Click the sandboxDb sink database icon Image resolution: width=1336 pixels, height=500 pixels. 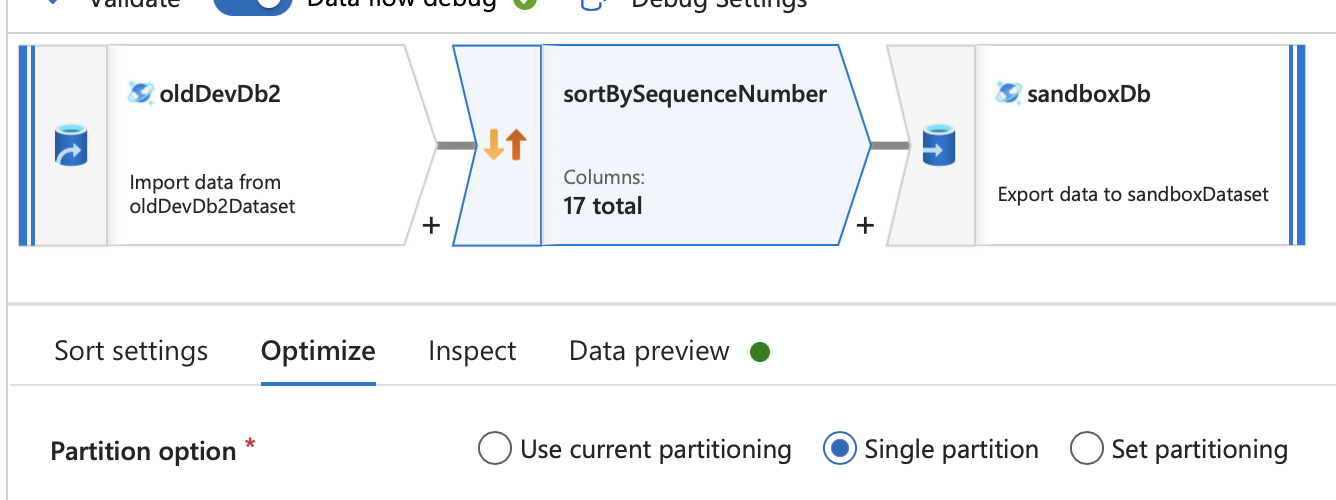(938, 145)
